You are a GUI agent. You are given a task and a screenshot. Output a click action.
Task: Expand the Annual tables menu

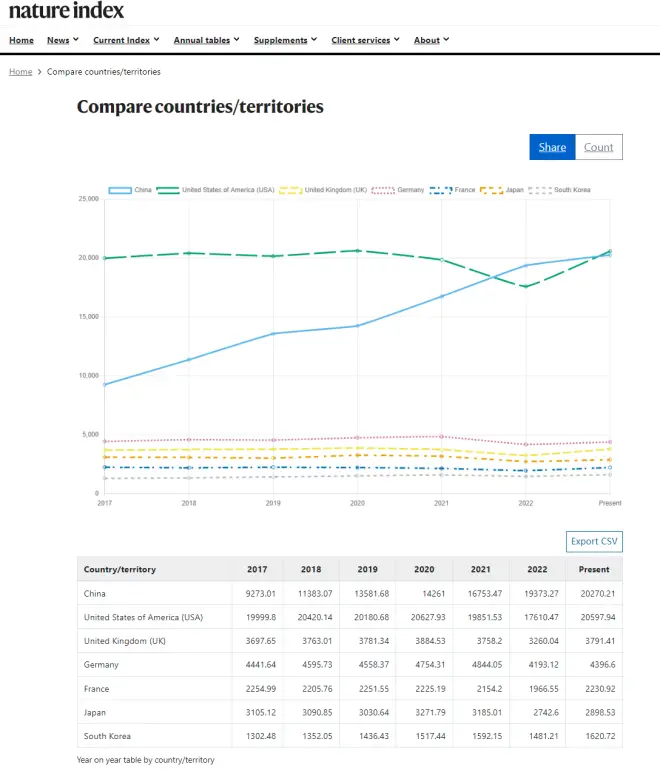tap(207, 40)
